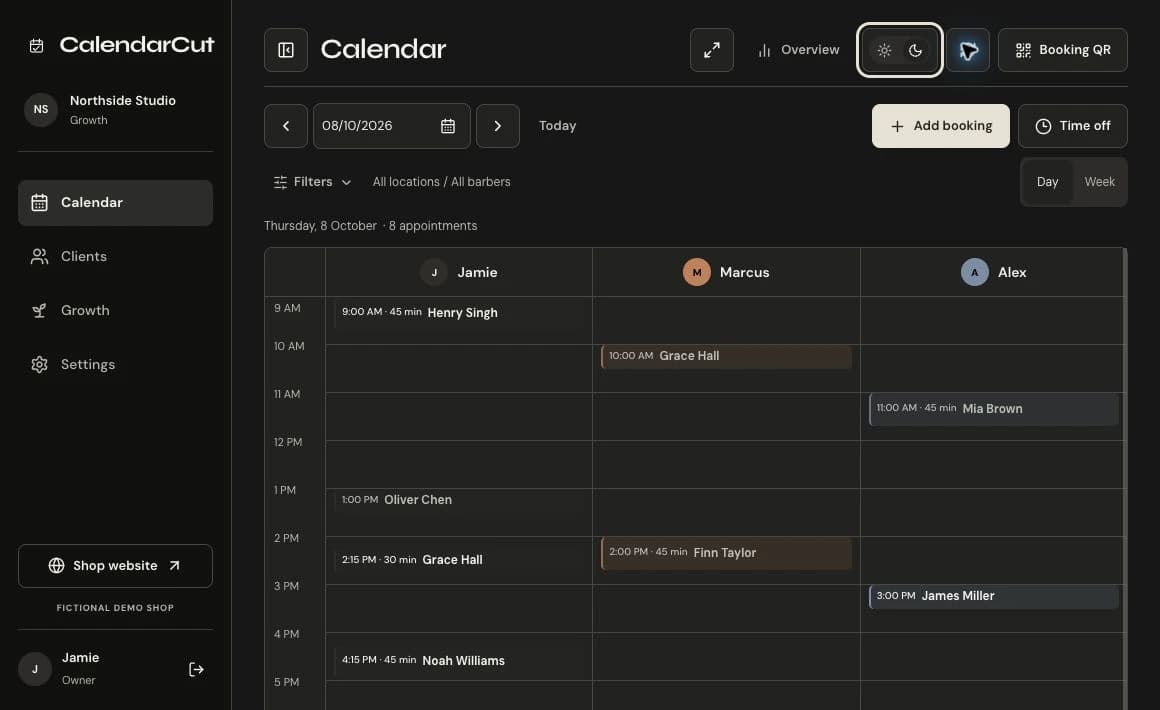Switch to light mode sun icon
This screenshot has width=1160, height=710.
point(884,50)
